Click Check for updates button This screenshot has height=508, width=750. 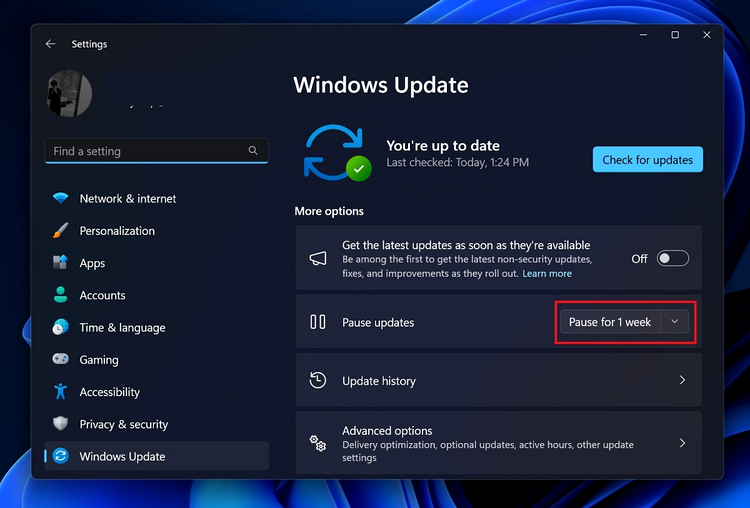coord(648,159)
